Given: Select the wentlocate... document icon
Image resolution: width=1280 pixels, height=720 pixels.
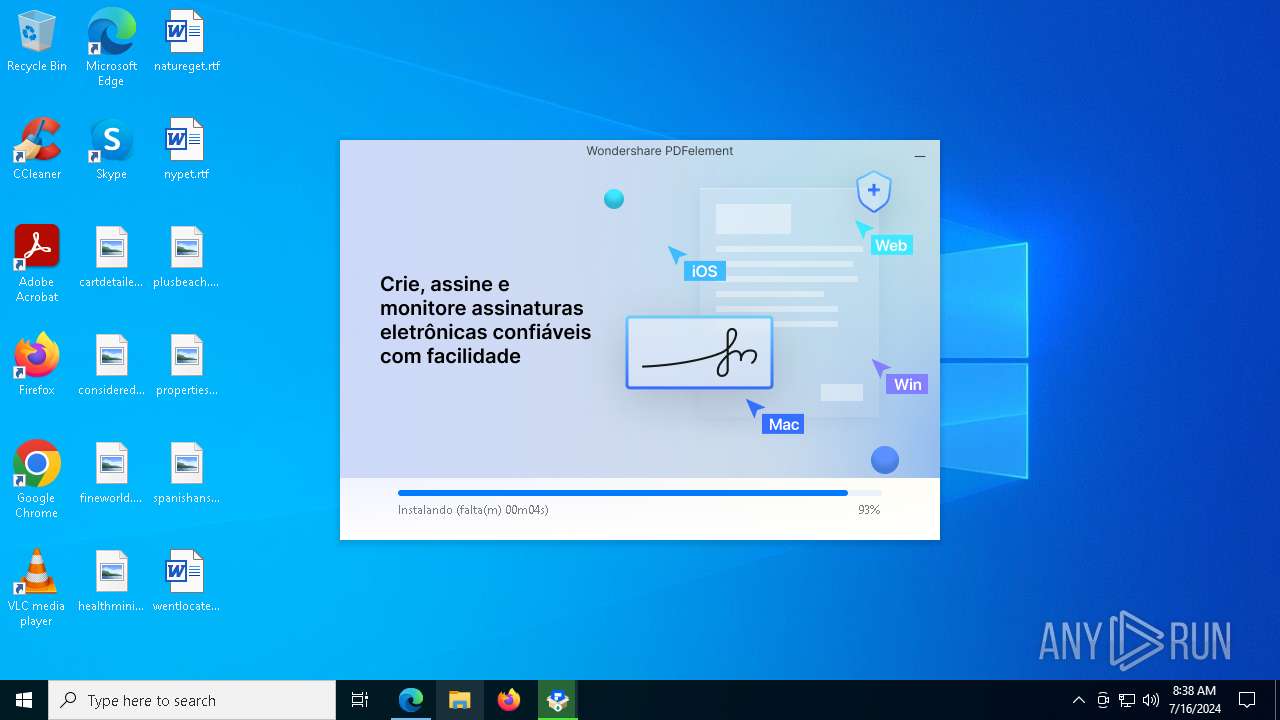Looking at the screenshot, I should [x=186, y=581].
